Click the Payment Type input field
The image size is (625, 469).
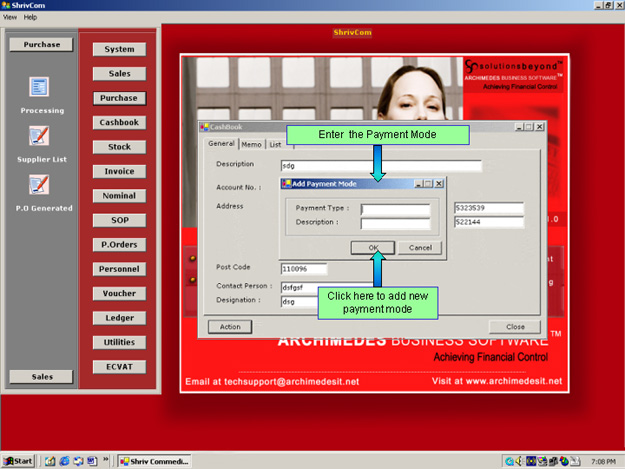point(395,209)
